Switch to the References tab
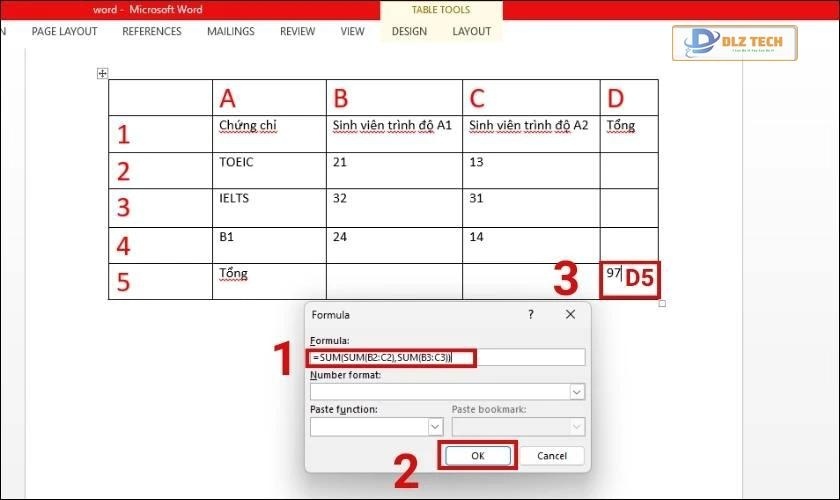This screenshot has height=500, width=840. click(152, 31)
